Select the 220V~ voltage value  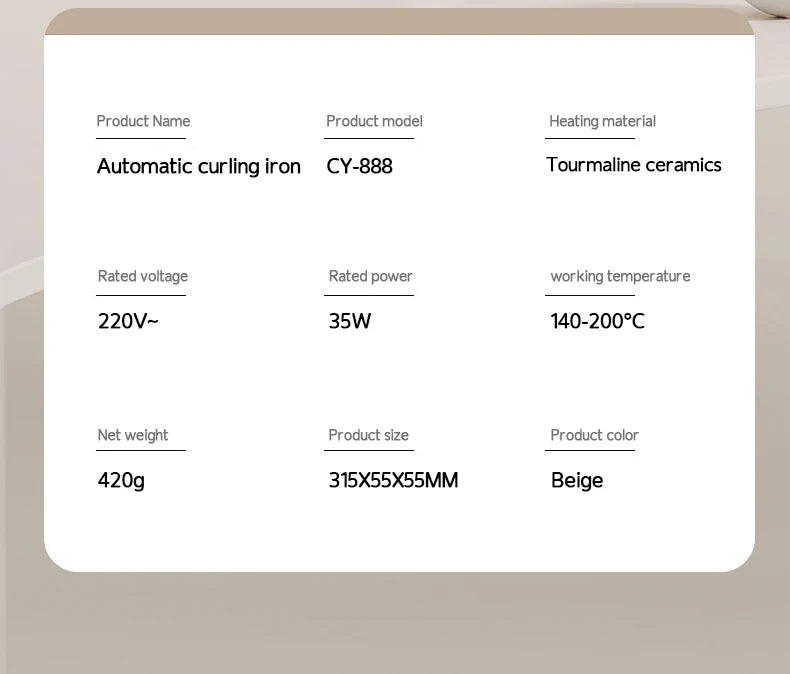[128, 321]
